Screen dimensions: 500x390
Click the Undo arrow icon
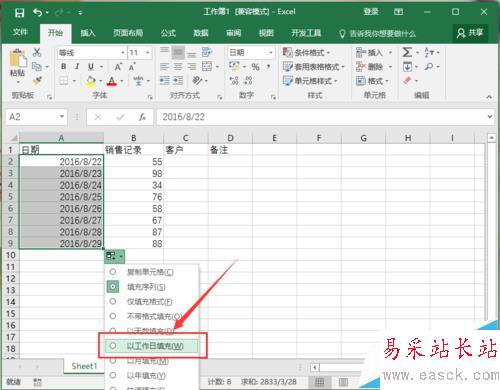[37, 13]
